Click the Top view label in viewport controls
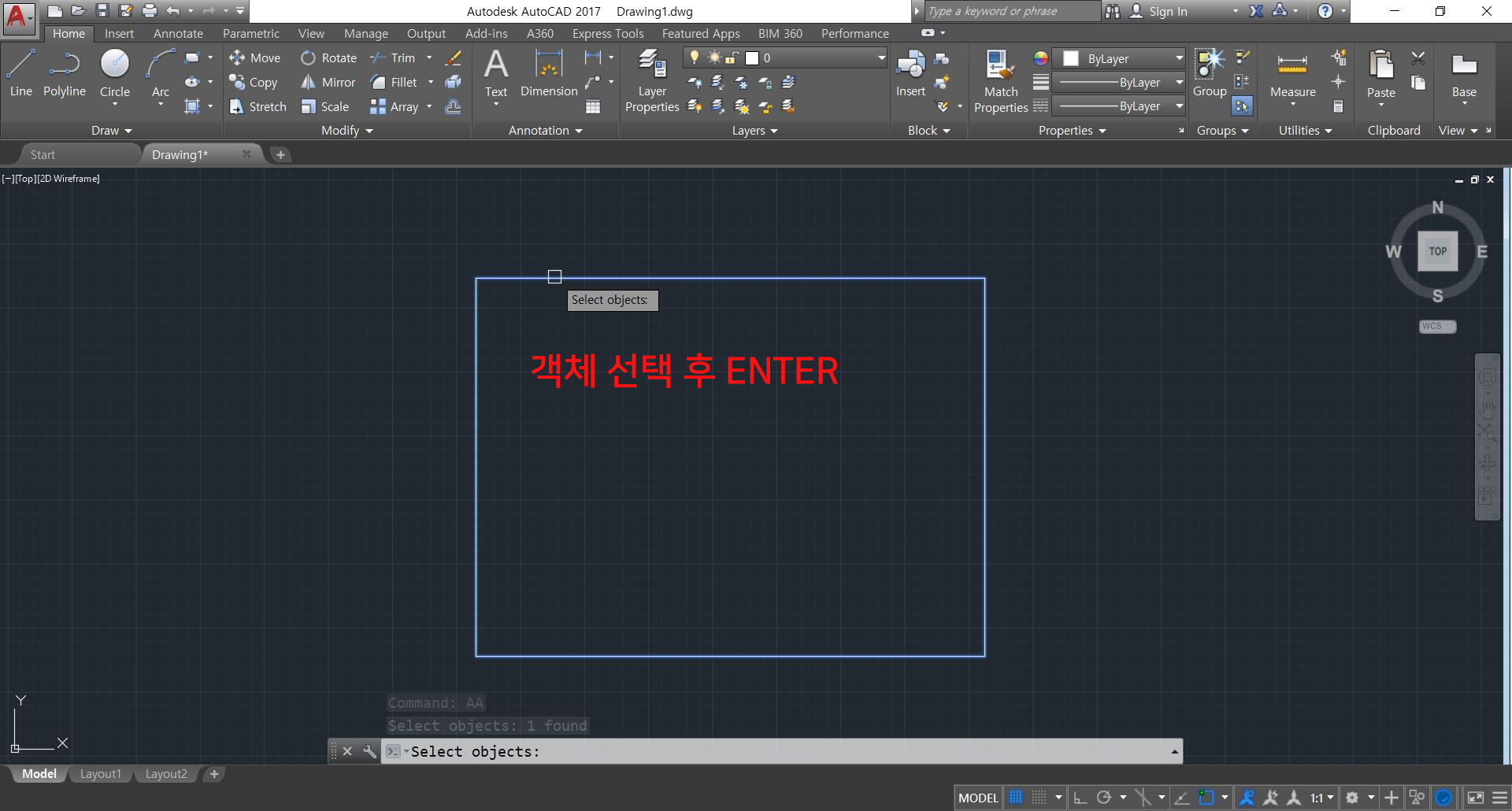 26,179
